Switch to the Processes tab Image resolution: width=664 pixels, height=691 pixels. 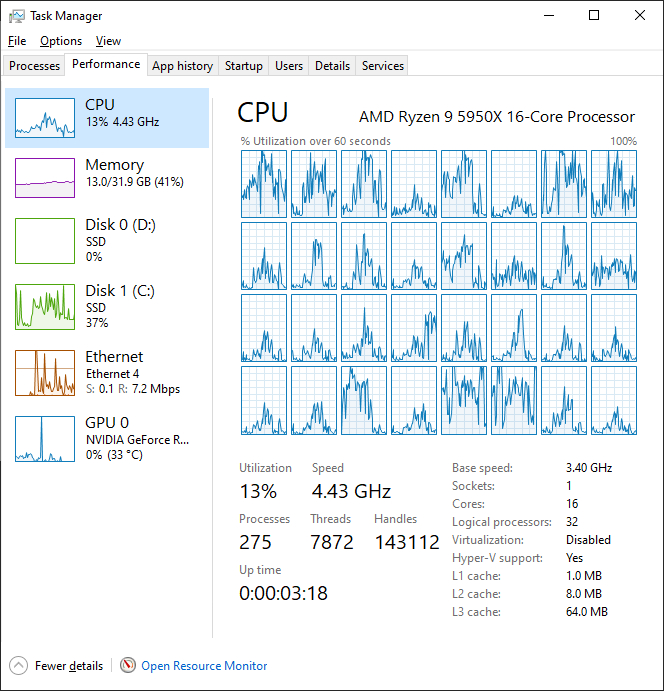35,66
